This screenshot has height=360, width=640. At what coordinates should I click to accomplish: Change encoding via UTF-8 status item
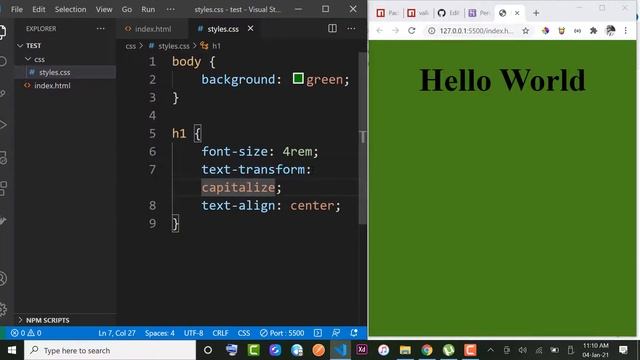pyautogui.click(x=193, y=333)
